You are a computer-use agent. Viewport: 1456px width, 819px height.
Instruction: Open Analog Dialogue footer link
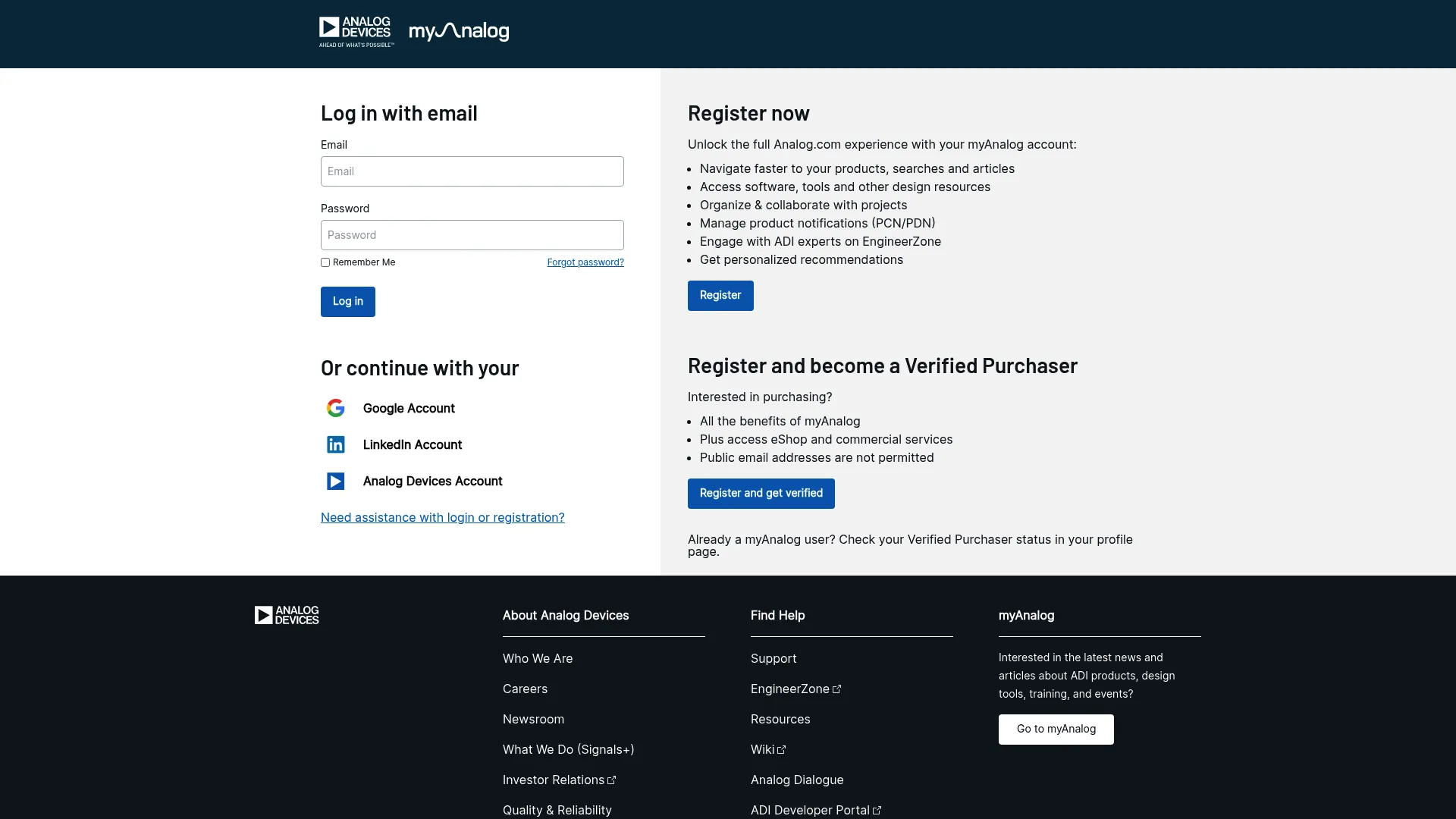pos(797,780)
